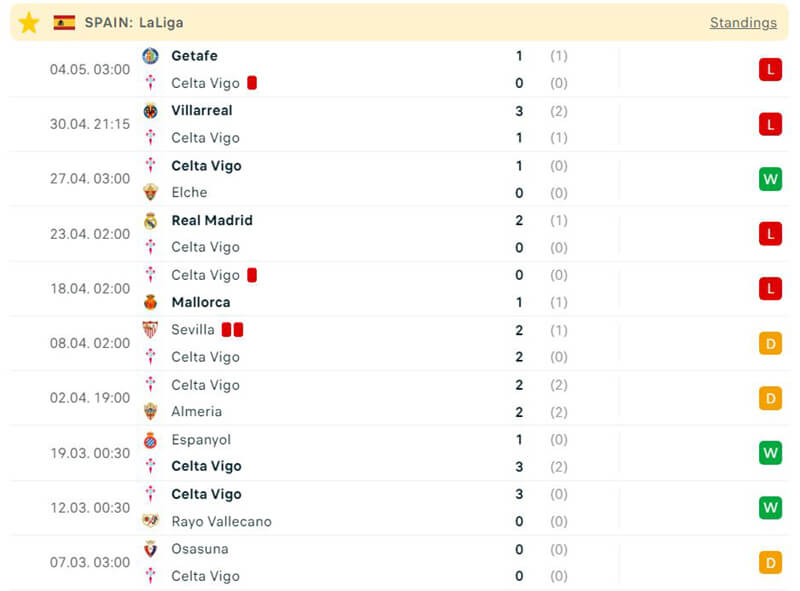The image size is (800, 591).
Task: Click the SPAIN: LaLiga league title
Action: (134, 22)
